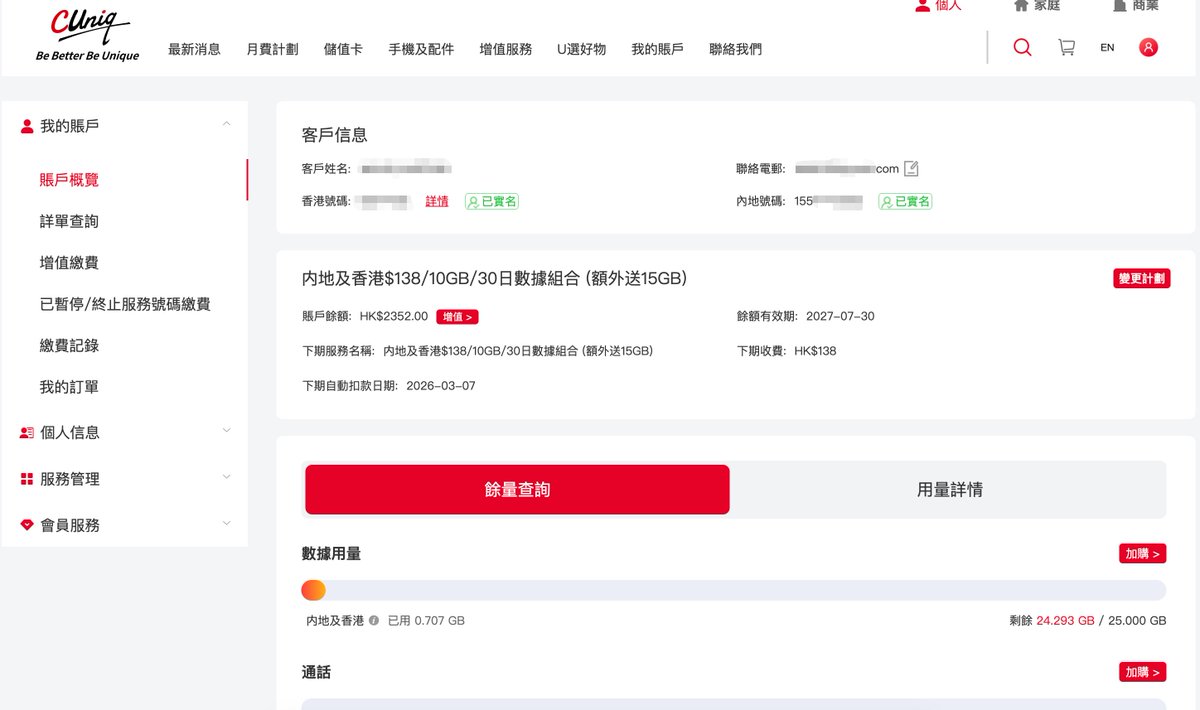The image size is (1200, 710).
Task: Click the 已實名 badge next to 香港號碼
Action: pyautogui.click(x=492, y=201)
